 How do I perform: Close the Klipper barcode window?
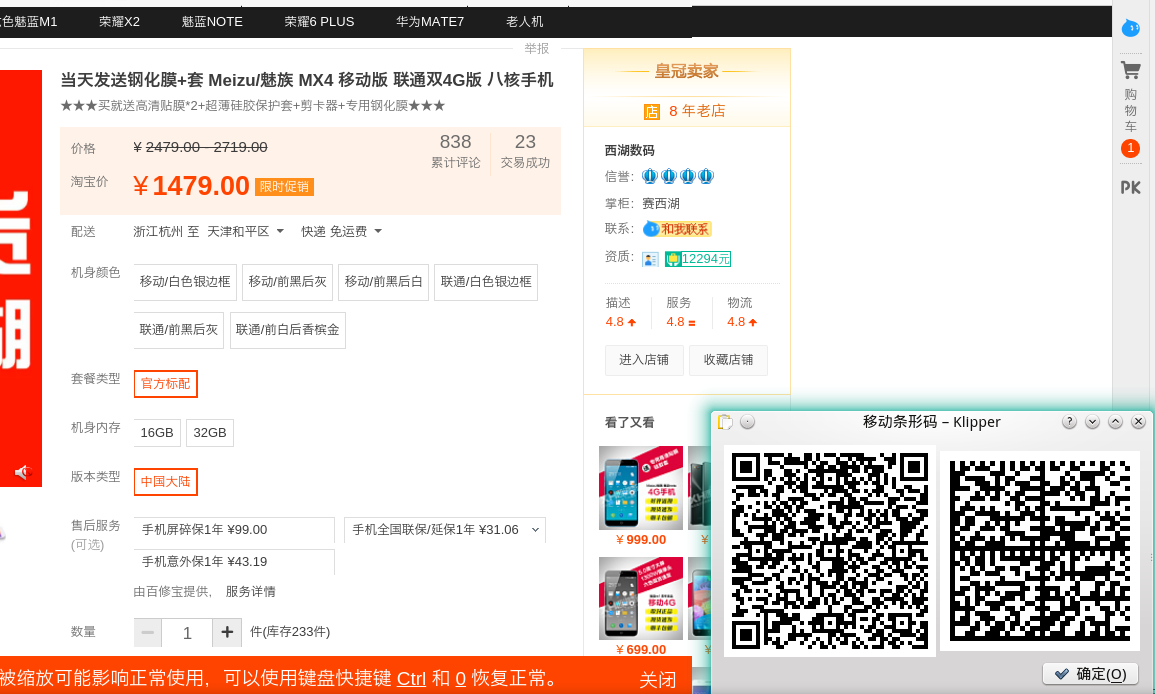tap(1138, 421)
